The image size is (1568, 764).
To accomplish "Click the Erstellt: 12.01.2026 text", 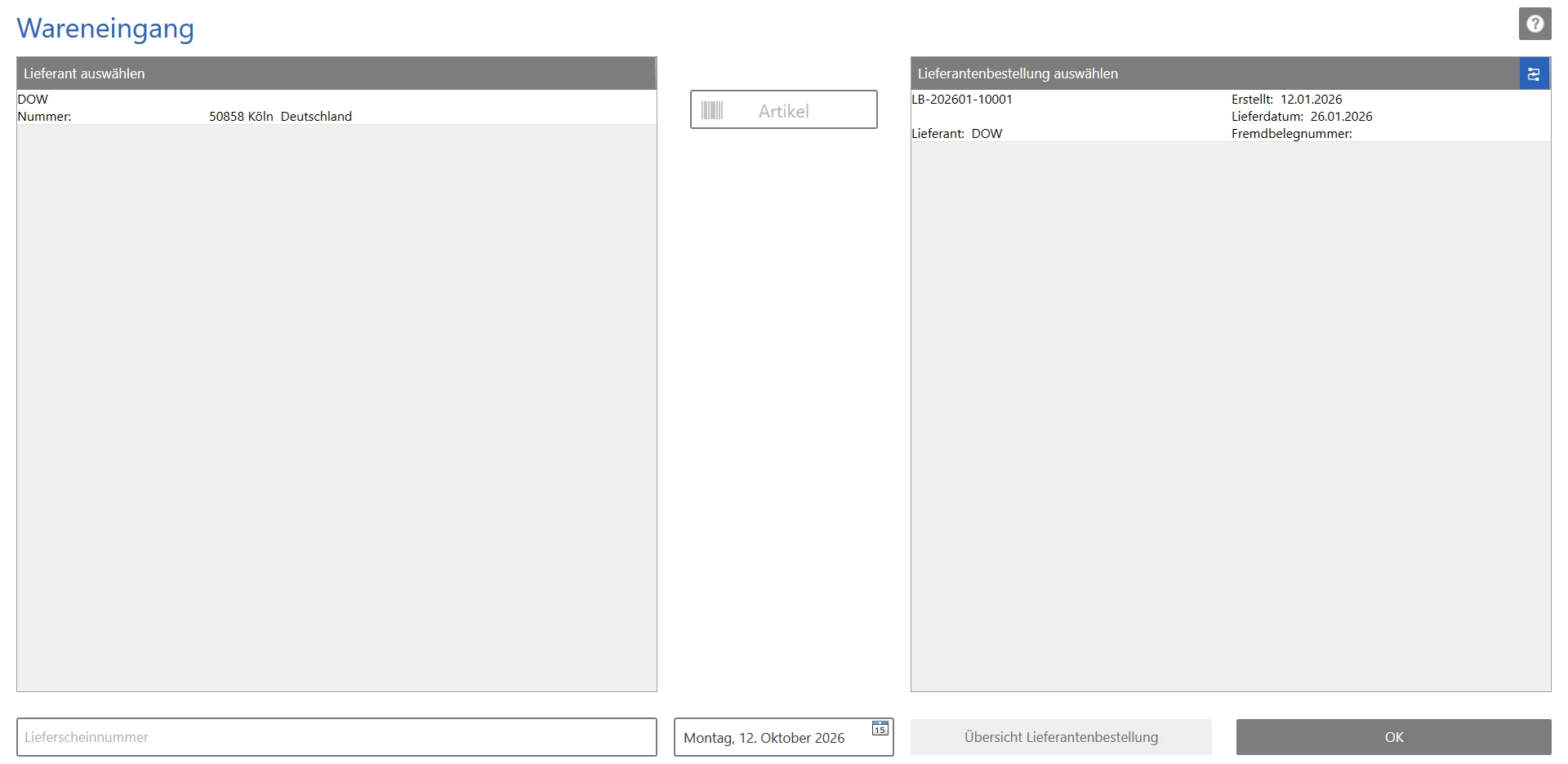I will point(1287,100).
